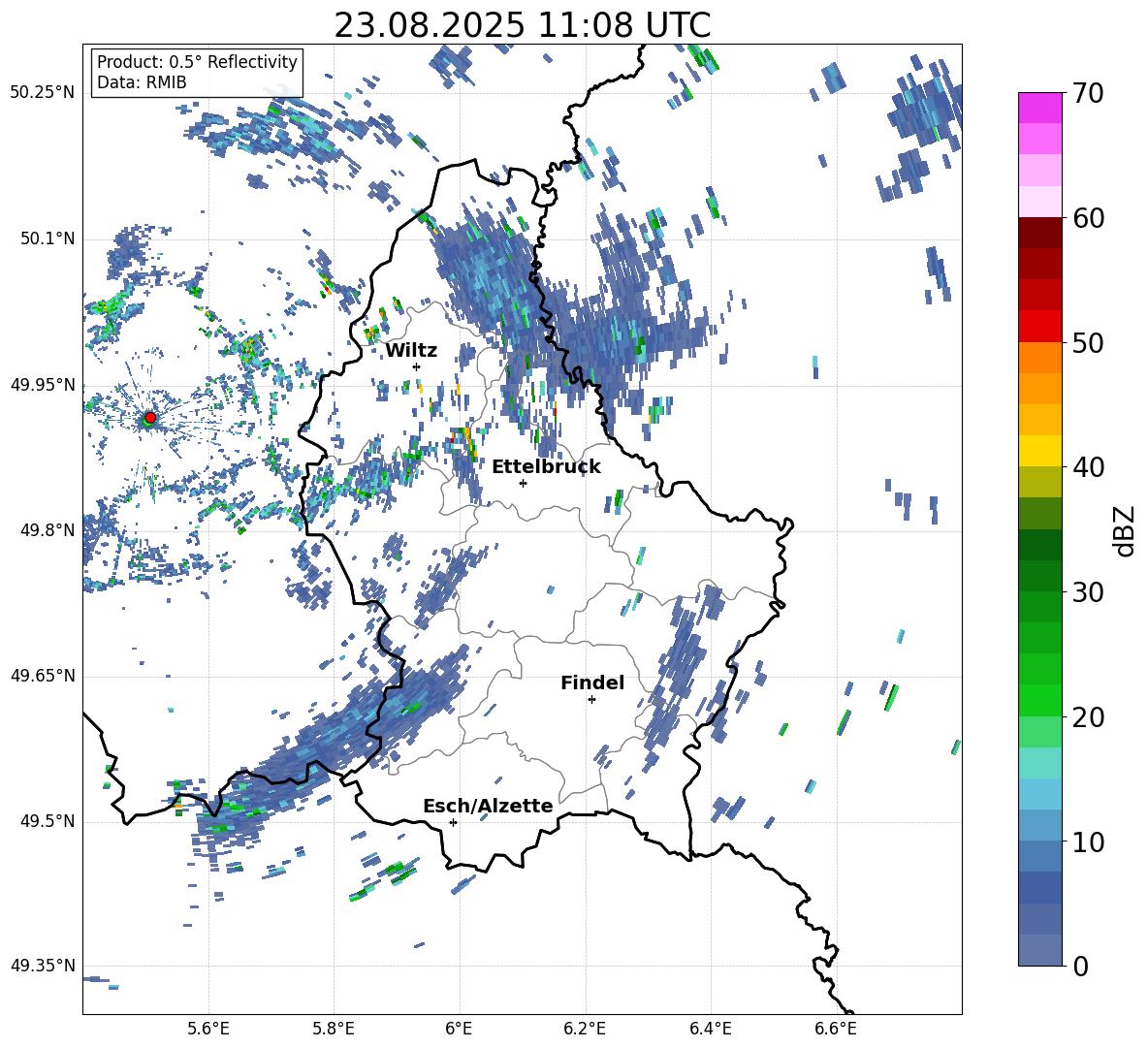This screenshot has height=1048, width=1148.
Task: Click the Findel location cross marker
Action: (x=591, y=699)
